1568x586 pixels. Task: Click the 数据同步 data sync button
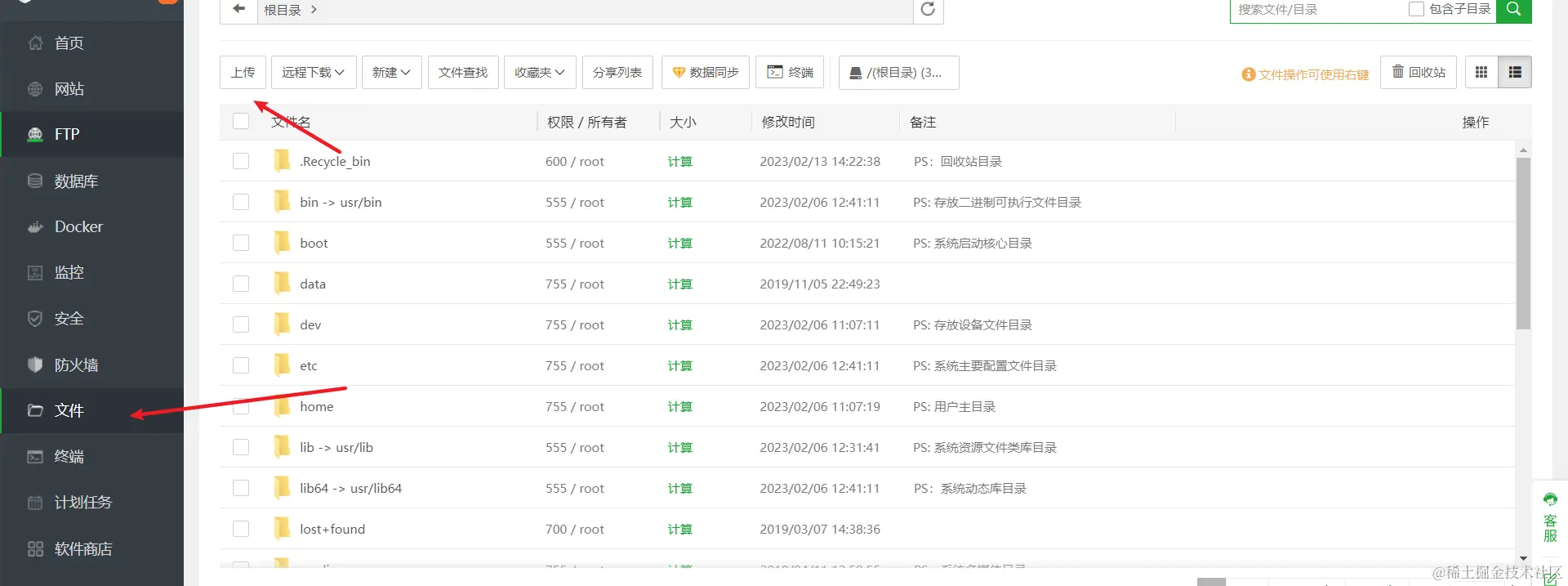coord(705,72)
